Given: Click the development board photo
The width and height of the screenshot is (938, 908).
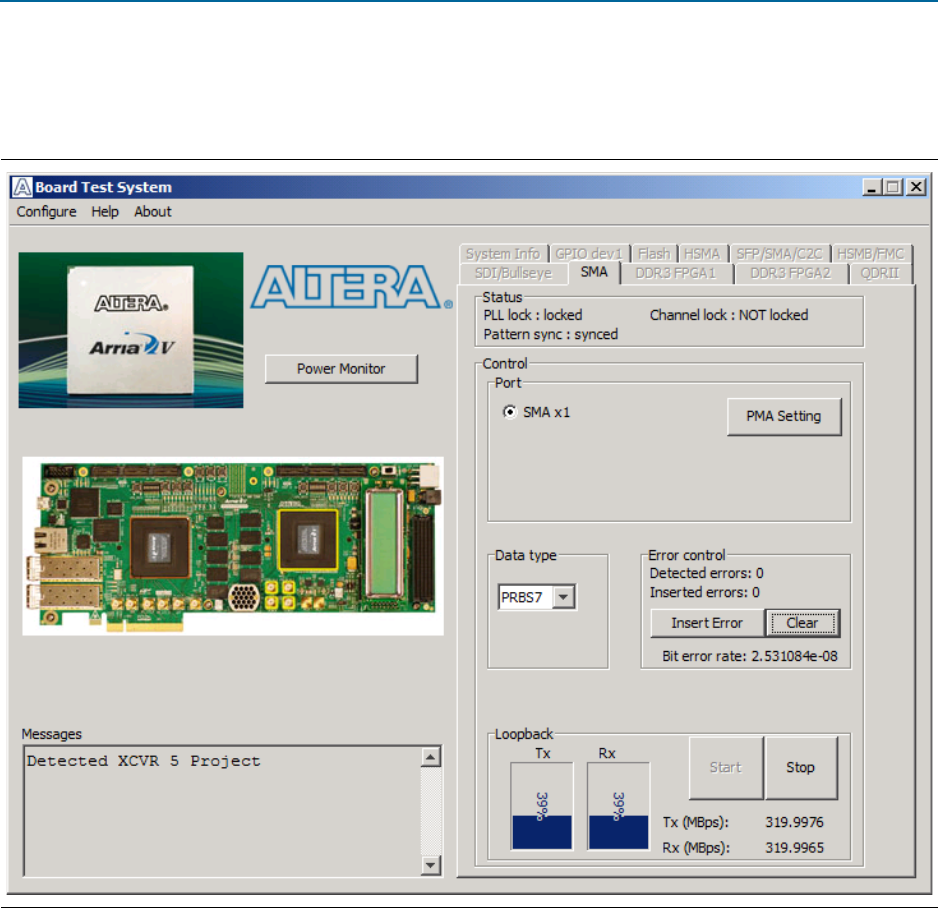Looking at the screenshot, I should point(233,546).
